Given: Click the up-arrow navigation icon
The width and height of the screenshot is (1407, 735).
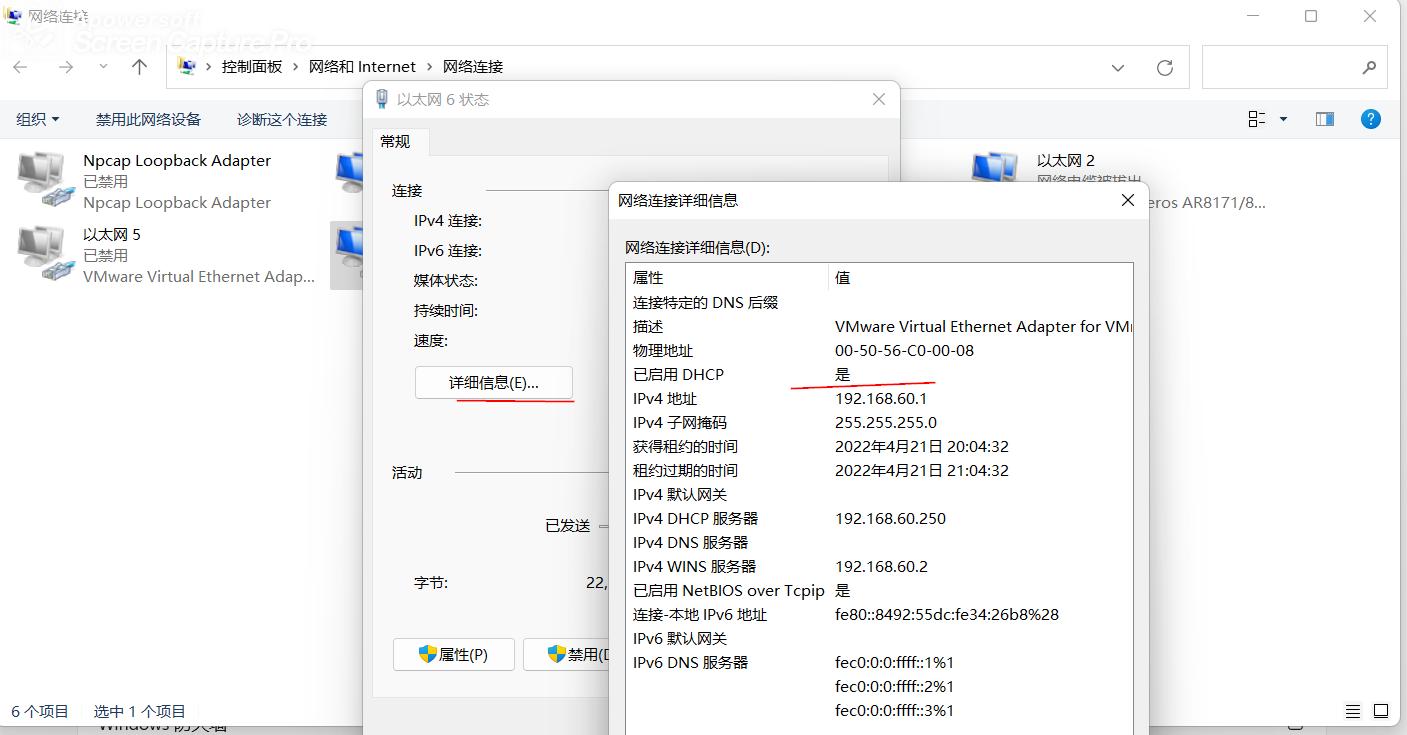Looking at the screenshot, I should [139, 67].
